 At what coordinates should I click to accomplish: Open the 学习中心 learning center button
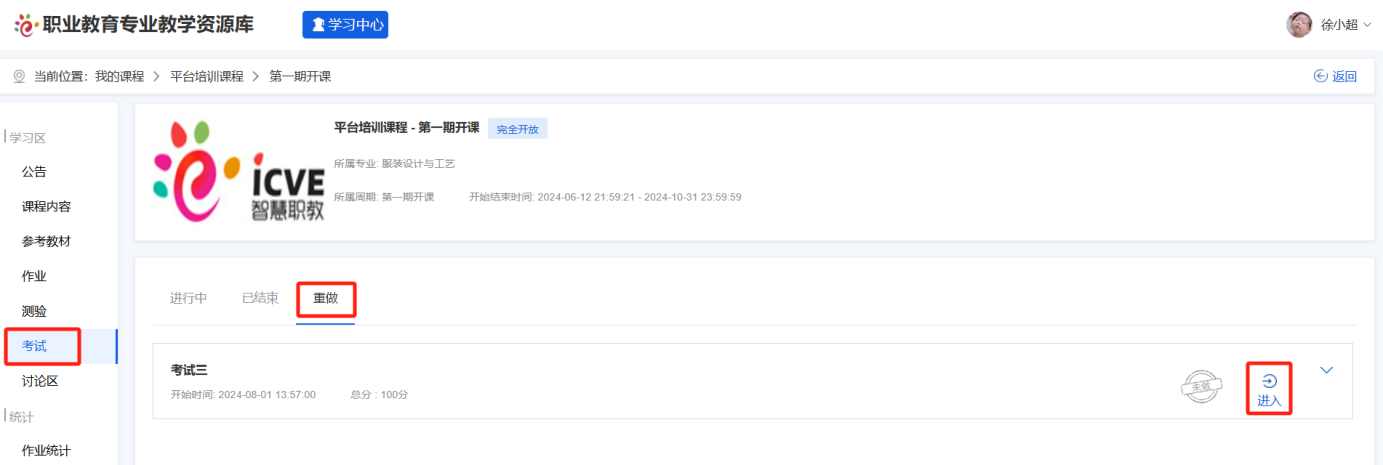[x=345, y=25]
